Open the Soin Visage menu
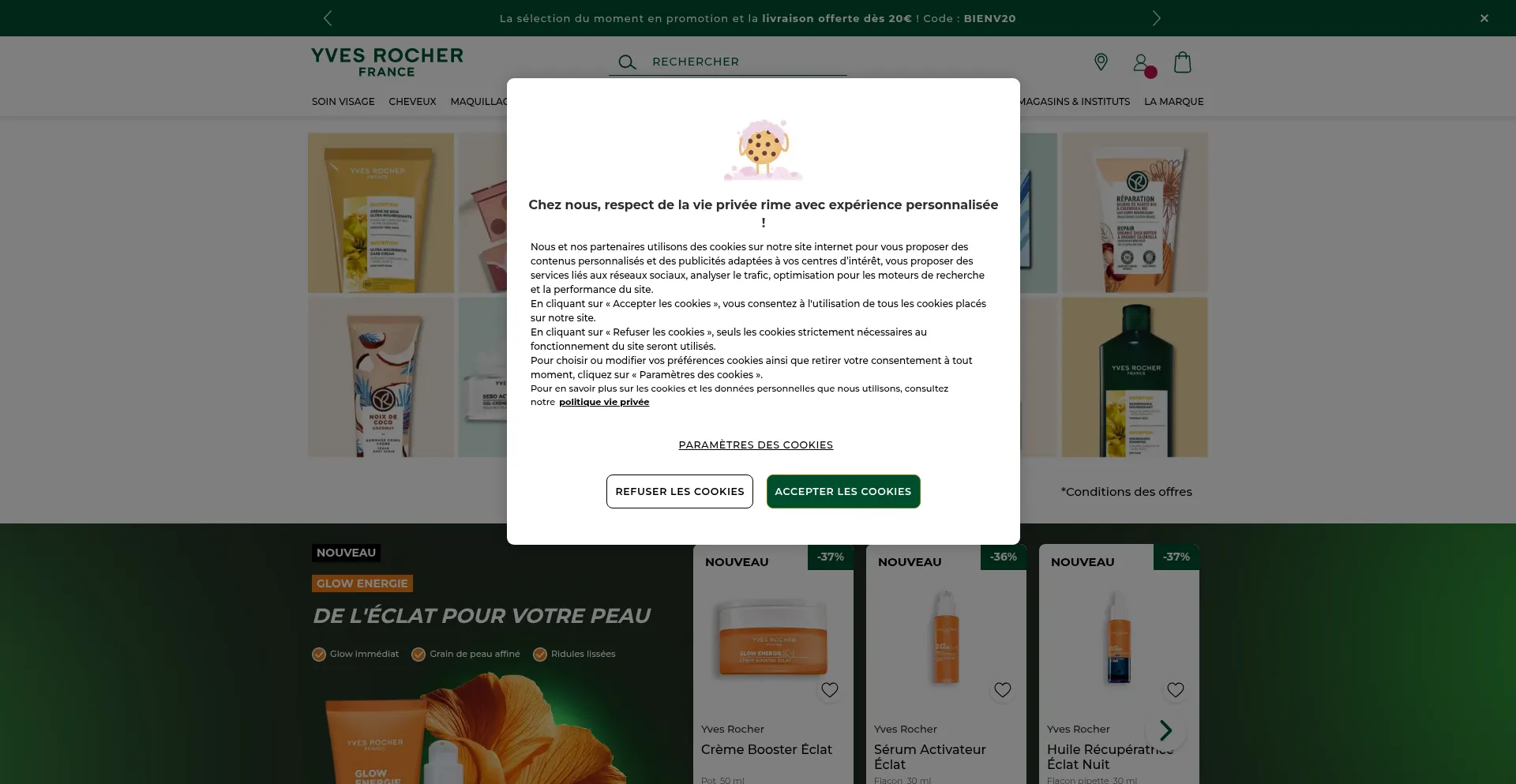The width and height of the screenshot is (1516, 784). 343,102
